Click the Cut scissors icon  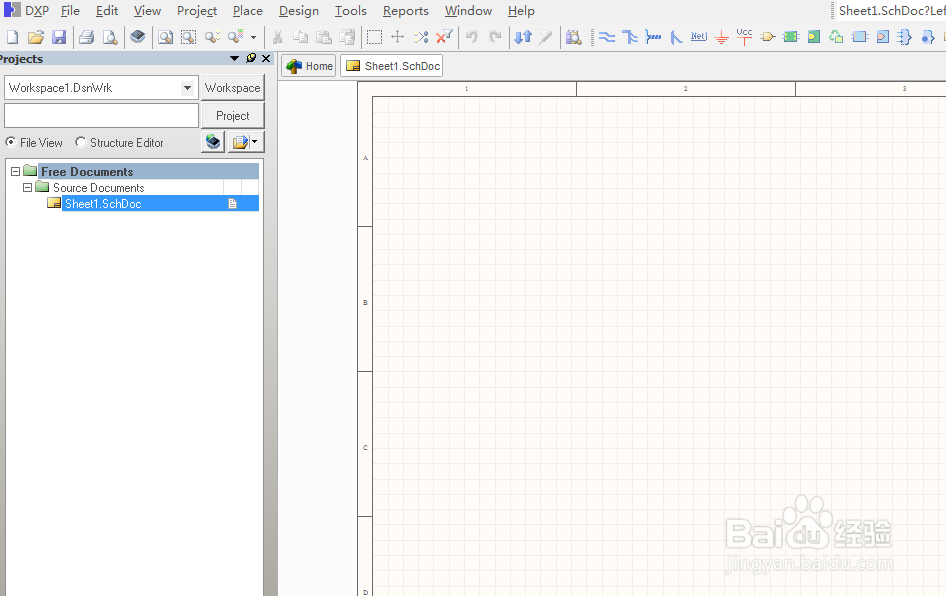click(278, 37)
